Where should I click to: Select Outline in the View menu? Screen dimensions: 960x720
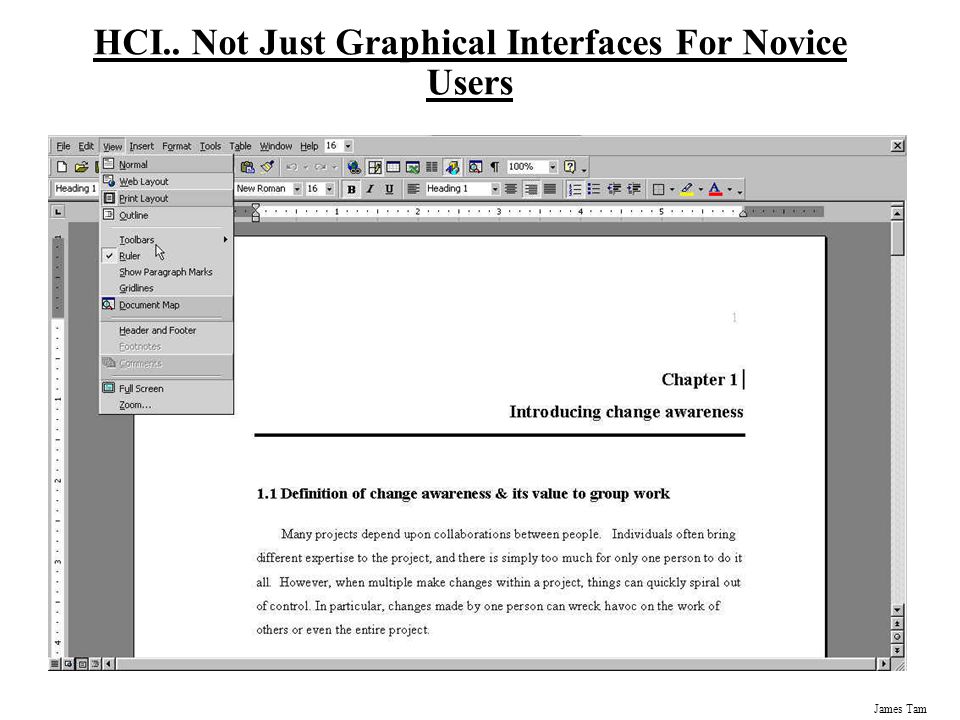[x=166, y=216]
